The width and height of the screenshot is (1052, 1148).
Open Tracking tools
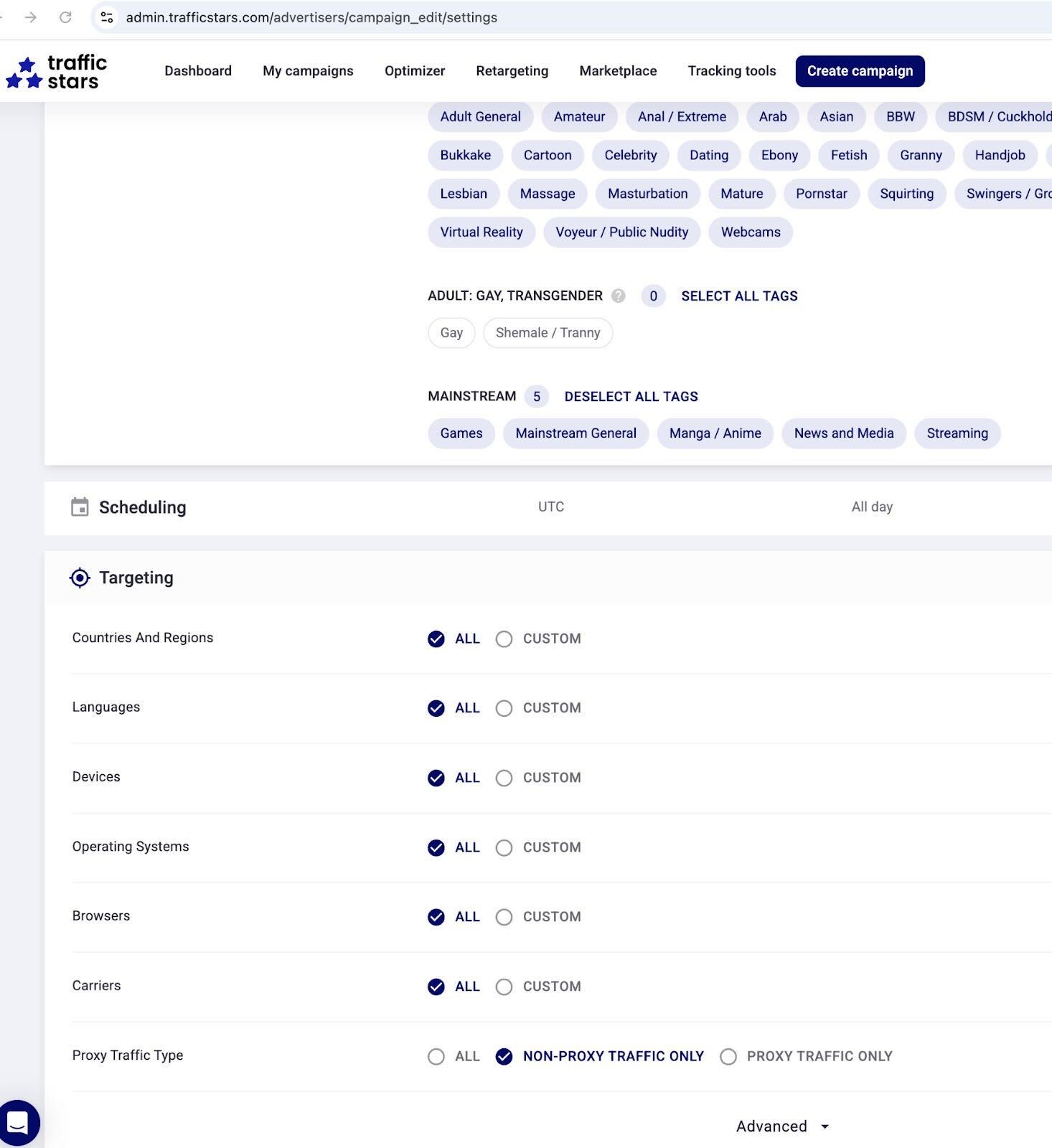pos(732,71)
